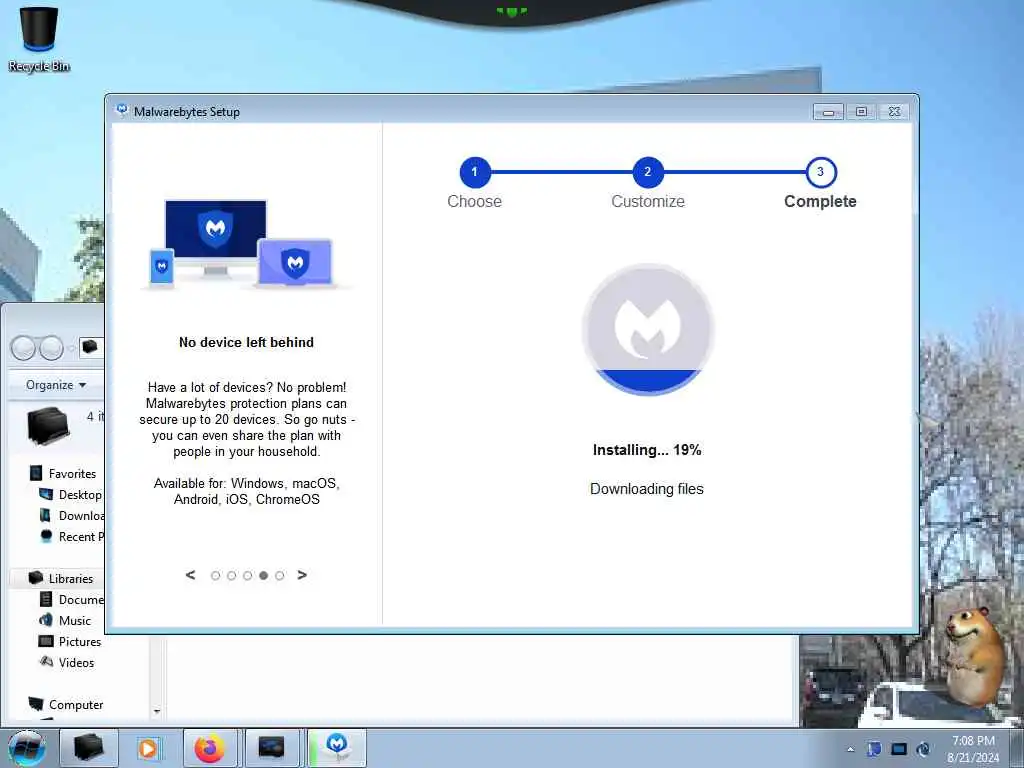The image size is (1024, 768).
Task: Select Libraries in Explorer sidebar
Action: pyautogui.click(x=61, y=579)
